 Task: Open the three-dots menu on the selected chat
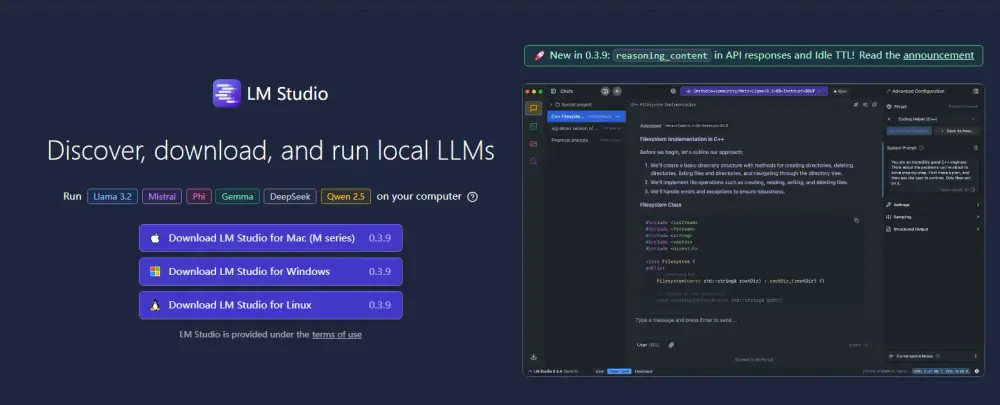click(x=617, y=117)
